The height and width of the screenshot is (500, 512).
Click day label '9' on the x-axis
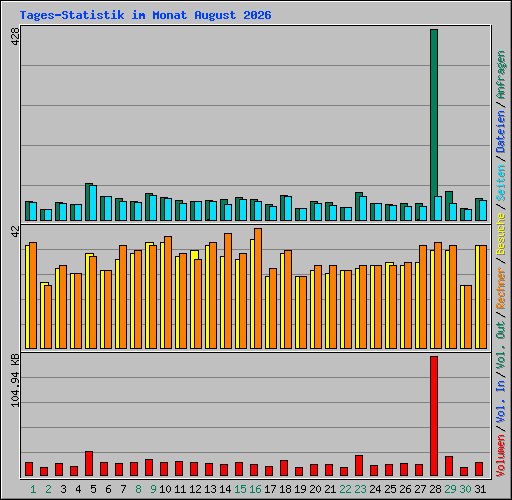click(x=153, y=489)
